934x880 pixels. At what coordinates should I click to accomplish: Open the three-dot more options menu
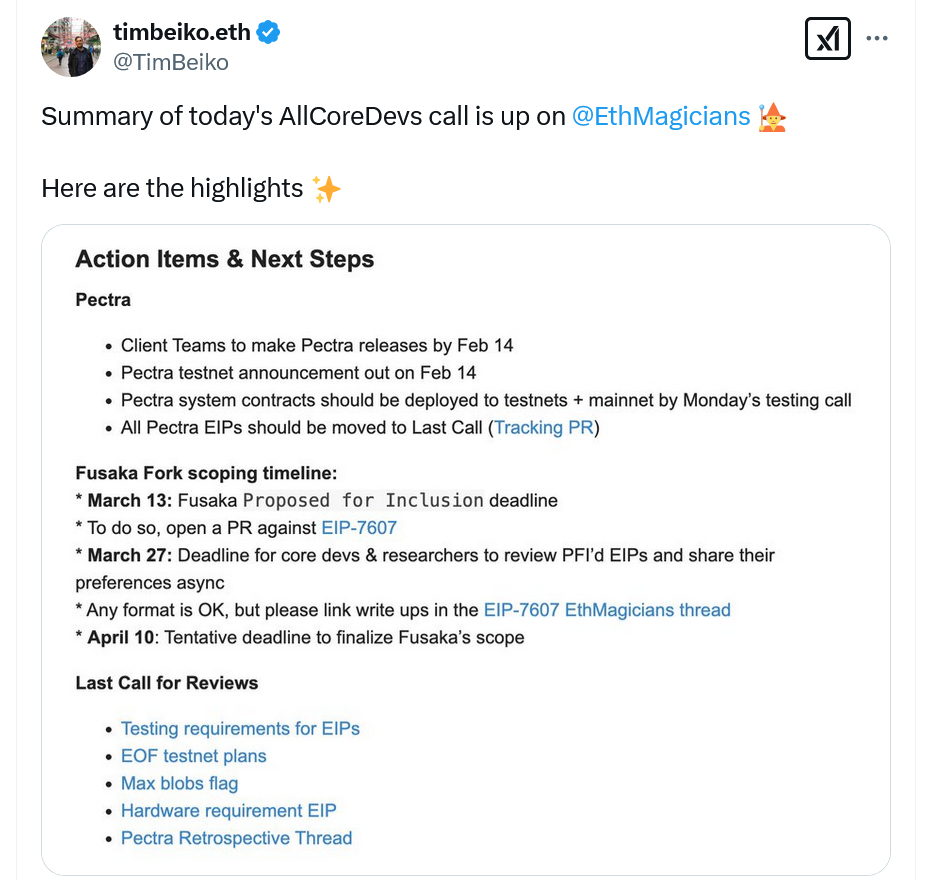click(877, 39)
